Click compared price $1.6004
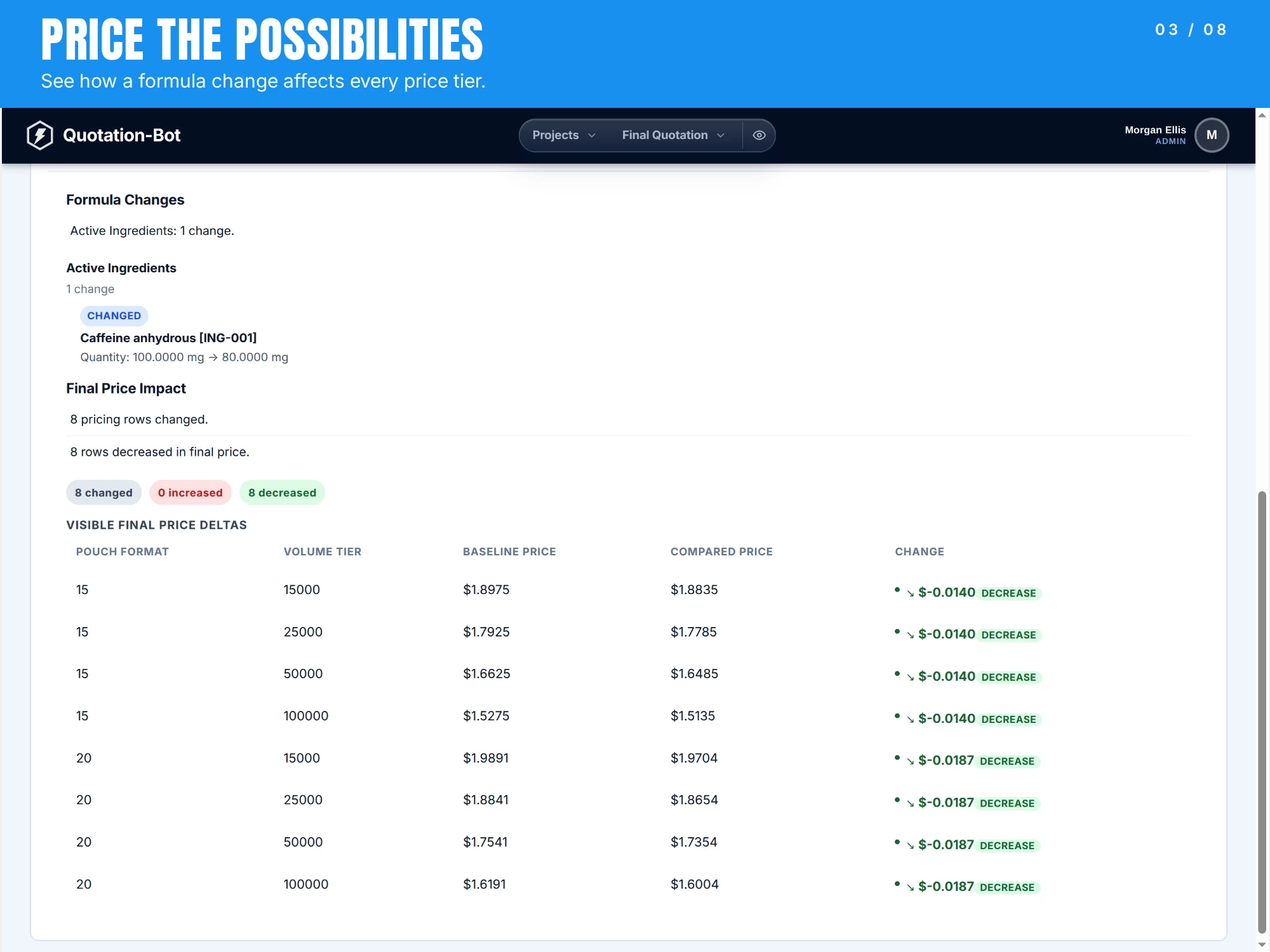Screen dimensions: 1270x952 tap(695, 885)
